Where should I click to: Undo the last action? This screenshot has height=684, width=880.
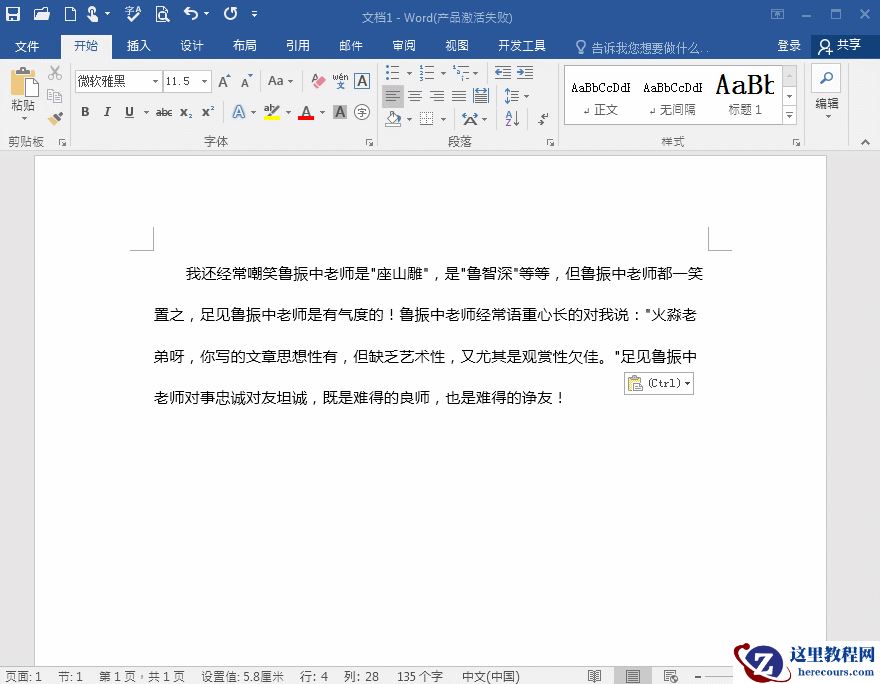tap(193, 13)
